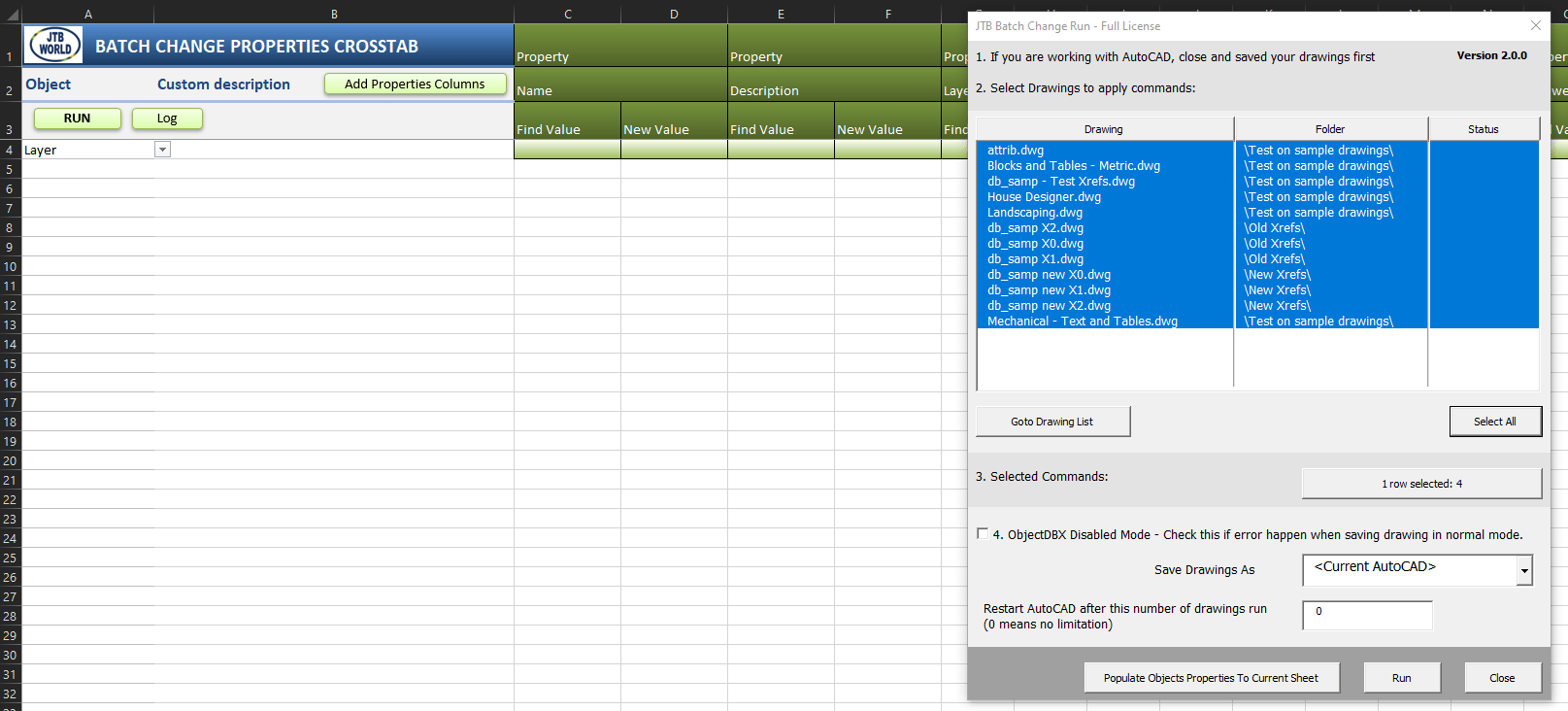
Task: Select row 4 header
Action: [x=10, y=150]
